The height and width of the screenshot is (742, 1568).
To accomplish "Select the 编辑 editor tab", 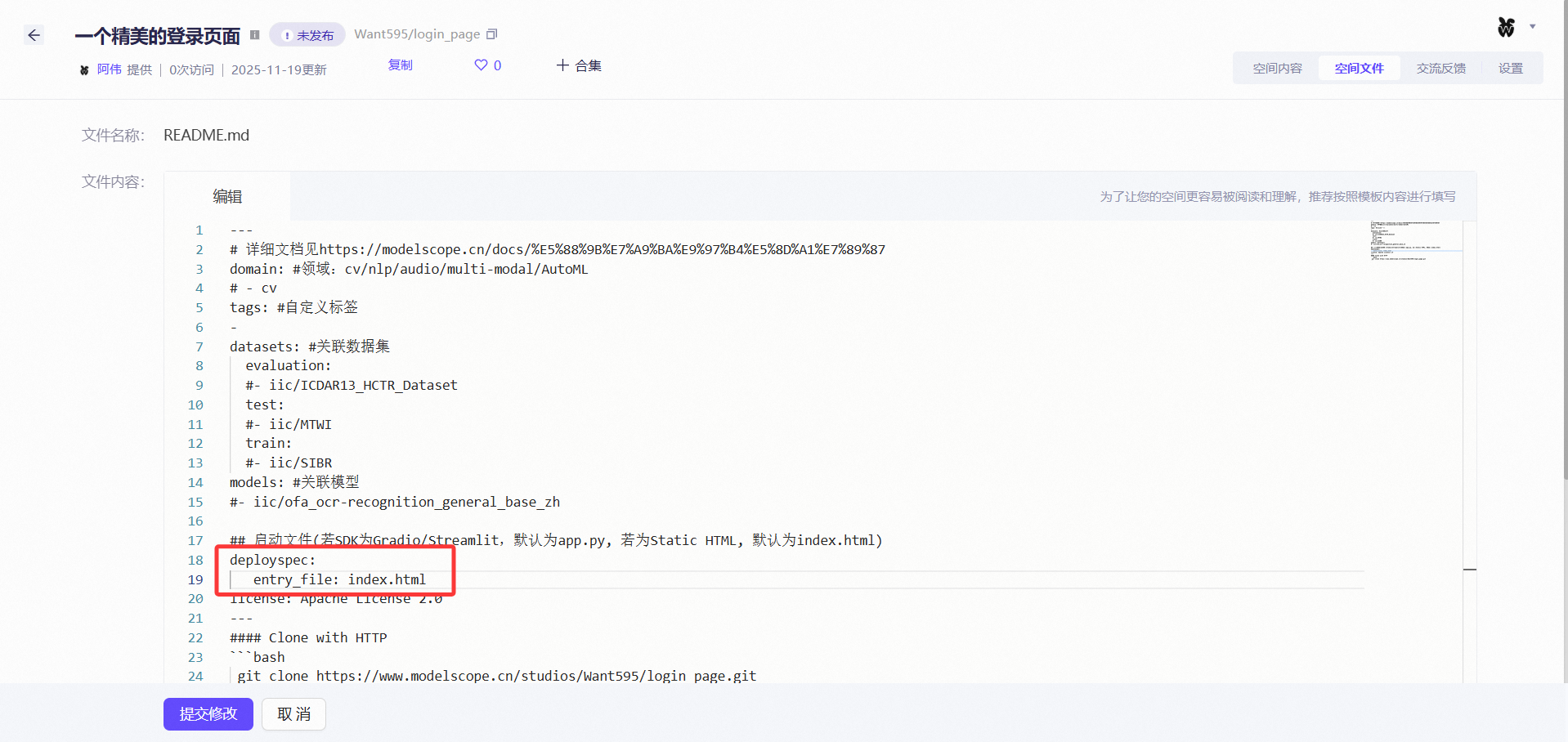I will pyautogui.click(x=227, y=196).
